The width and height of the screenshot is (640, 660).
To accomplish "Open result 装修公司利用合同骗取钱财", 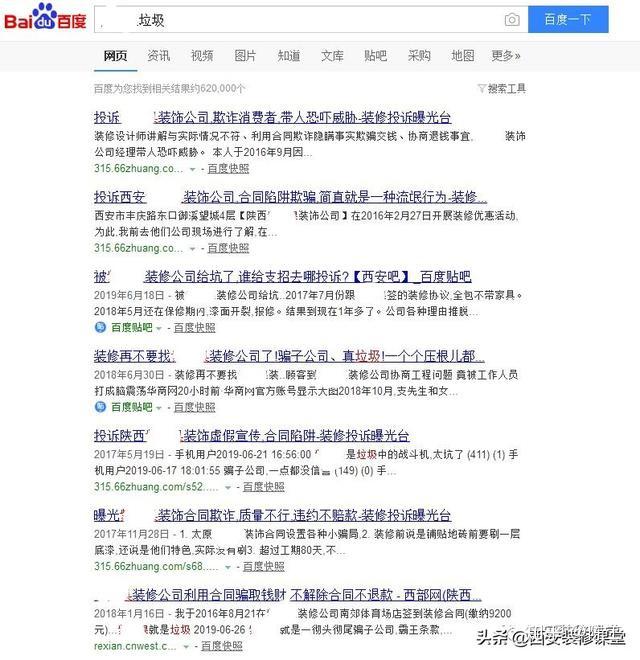I will [x=288, y=595].
